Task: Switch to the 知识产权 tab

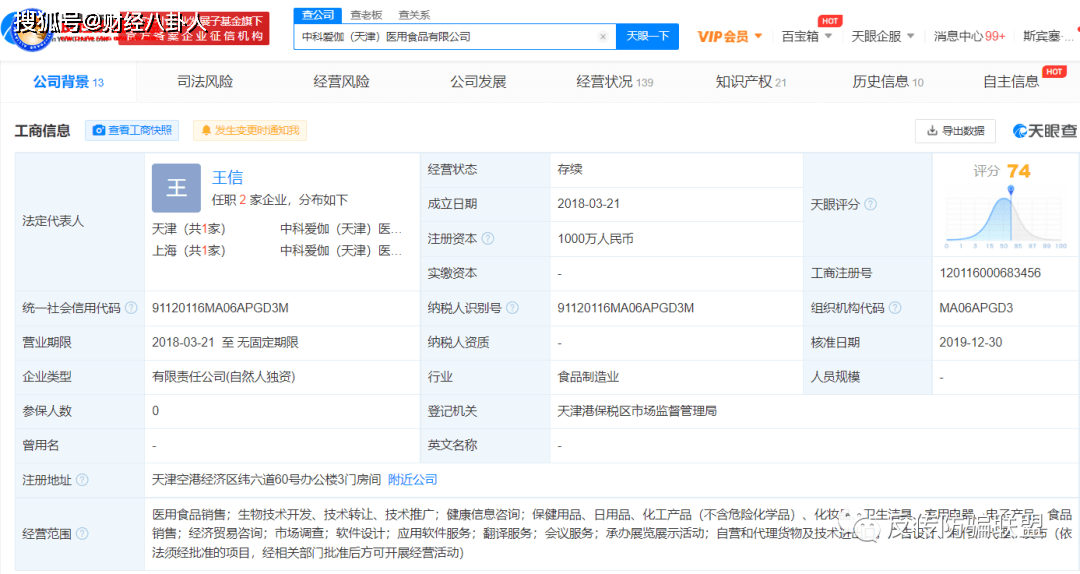Action: (x=750, y=82)
